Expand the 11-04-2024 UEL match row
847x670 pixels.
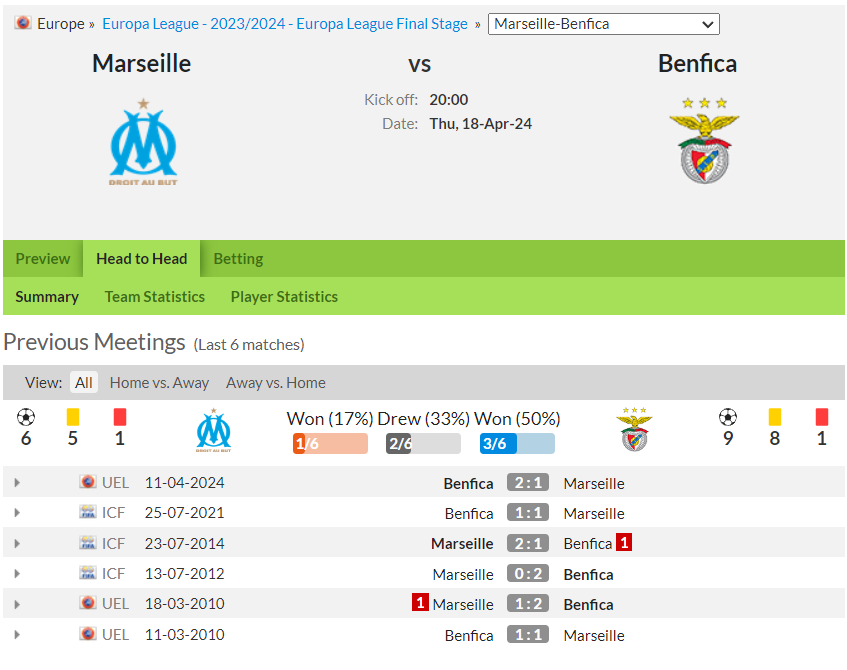click(17, 483)
